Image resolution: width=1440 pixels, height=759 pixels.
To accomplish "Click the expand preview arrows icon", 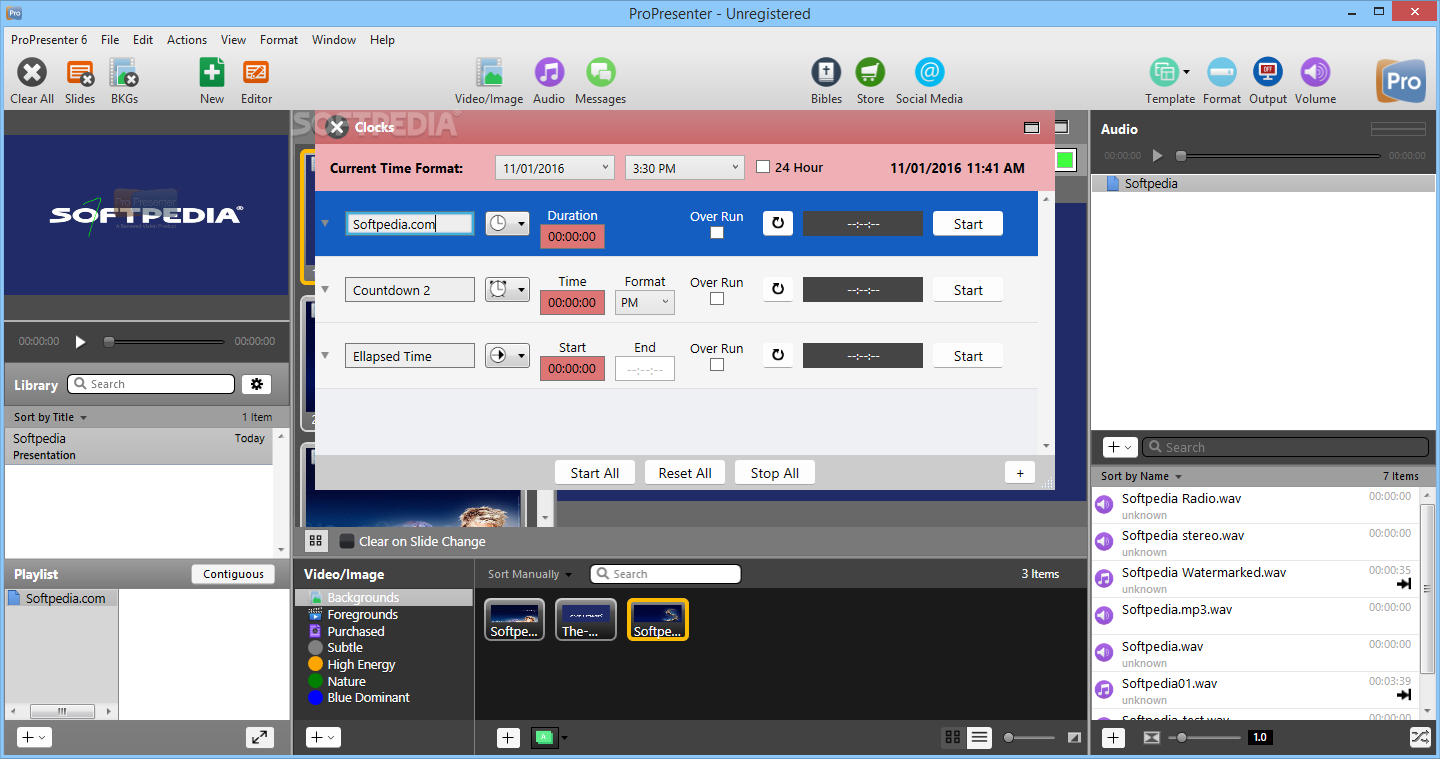I will tap(260, 737).
